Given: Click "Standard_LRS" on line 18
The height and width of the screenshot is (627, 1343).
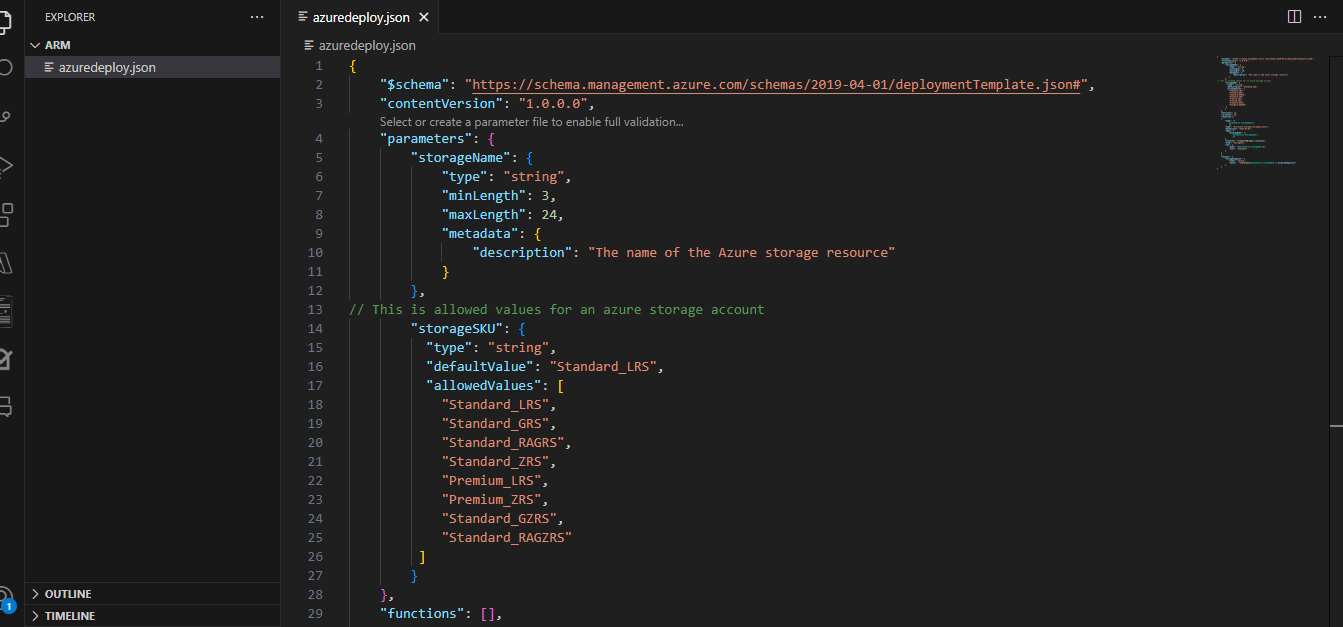Looking at the screenshot, I should 495,405.
